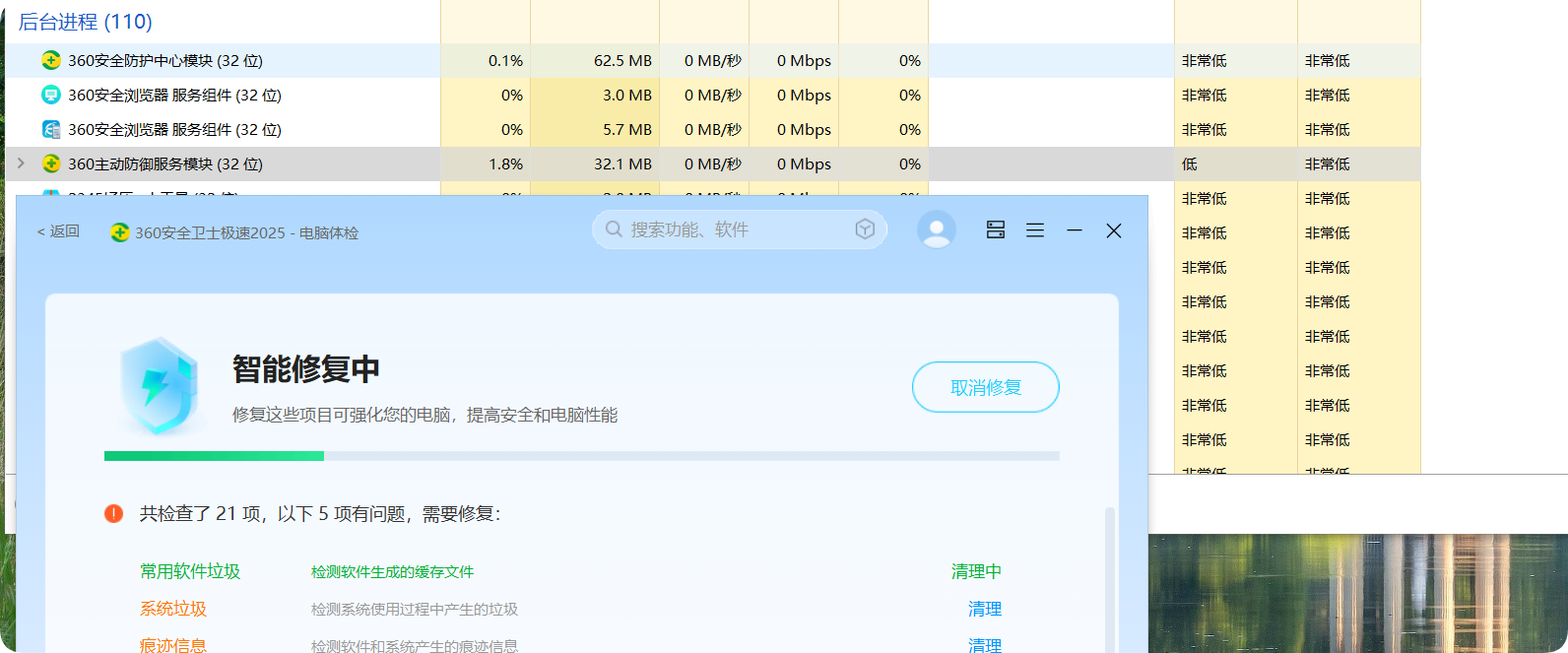Click 清理 for the 痕迹信息 row
The width and height of the screenshot is (1568, 653).
985,645
